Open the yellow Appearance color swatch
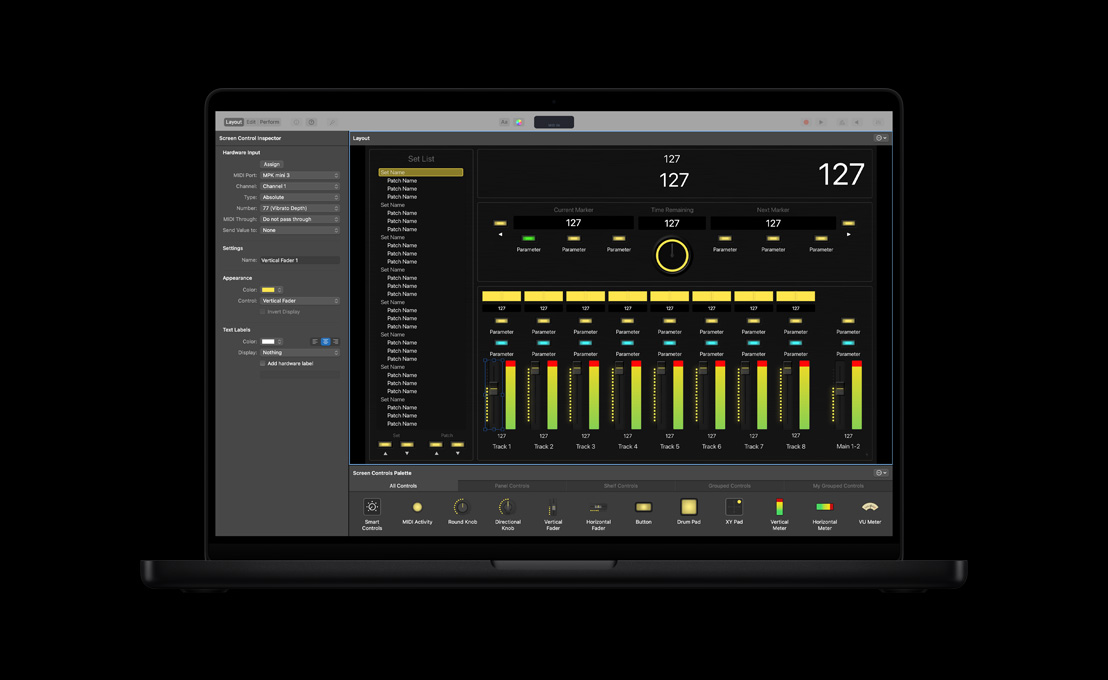The image size is (1108, 680). 268,289
